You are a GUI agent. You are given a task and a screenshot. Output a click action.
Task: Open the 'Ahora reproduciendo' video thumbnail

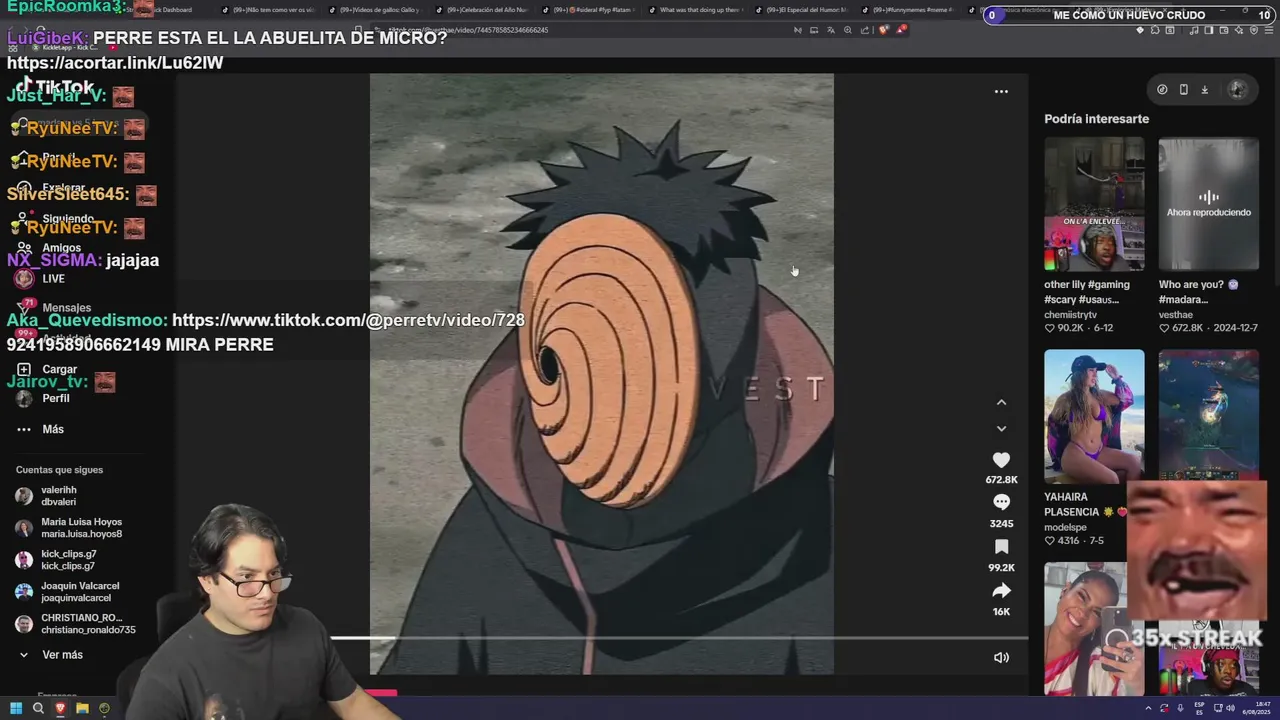(1208, 204)
